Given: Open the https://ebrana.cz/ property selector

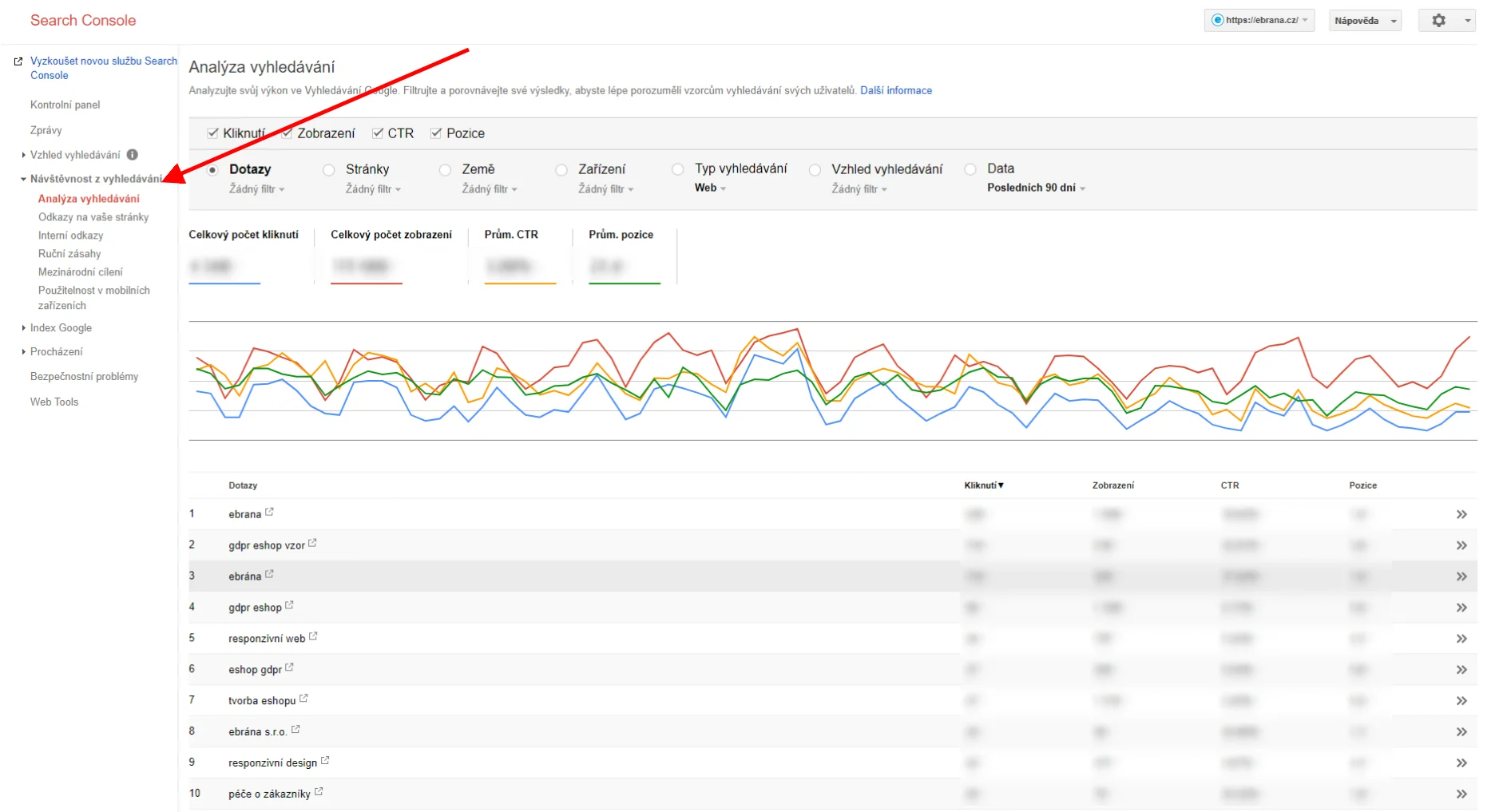Looking at the screenshot, I should coord(1259,21).
